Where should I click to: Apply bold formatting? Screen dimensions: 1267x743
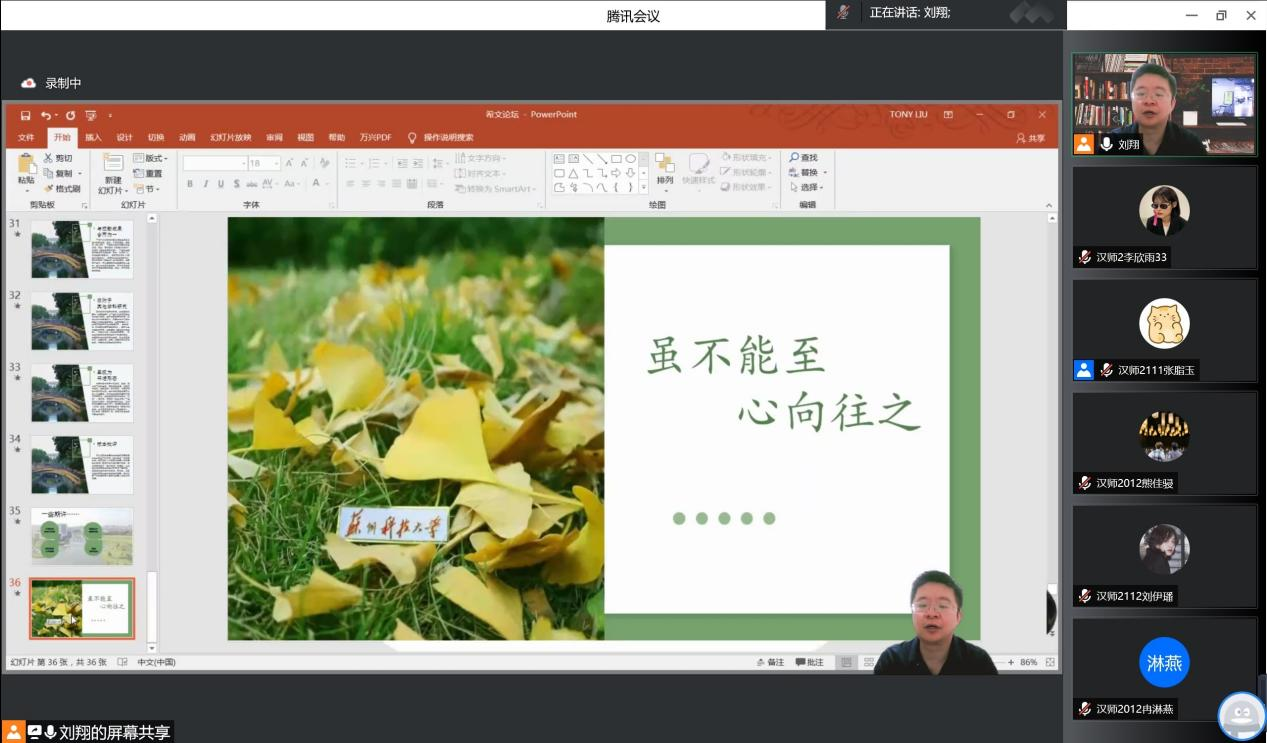pos(191,184)
